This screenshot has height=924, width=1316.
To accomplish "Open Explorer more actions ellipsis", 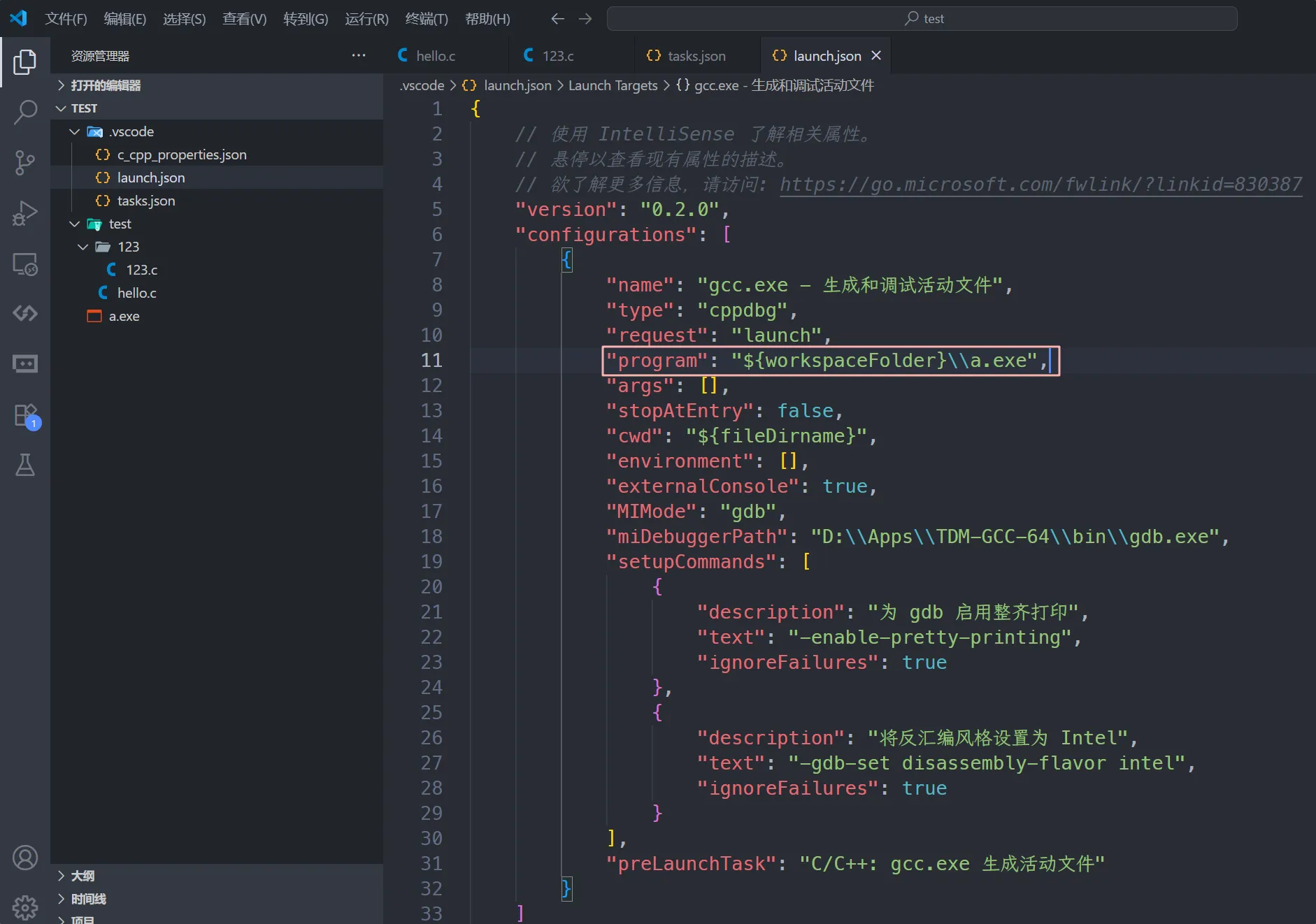I will coord(359,56).
